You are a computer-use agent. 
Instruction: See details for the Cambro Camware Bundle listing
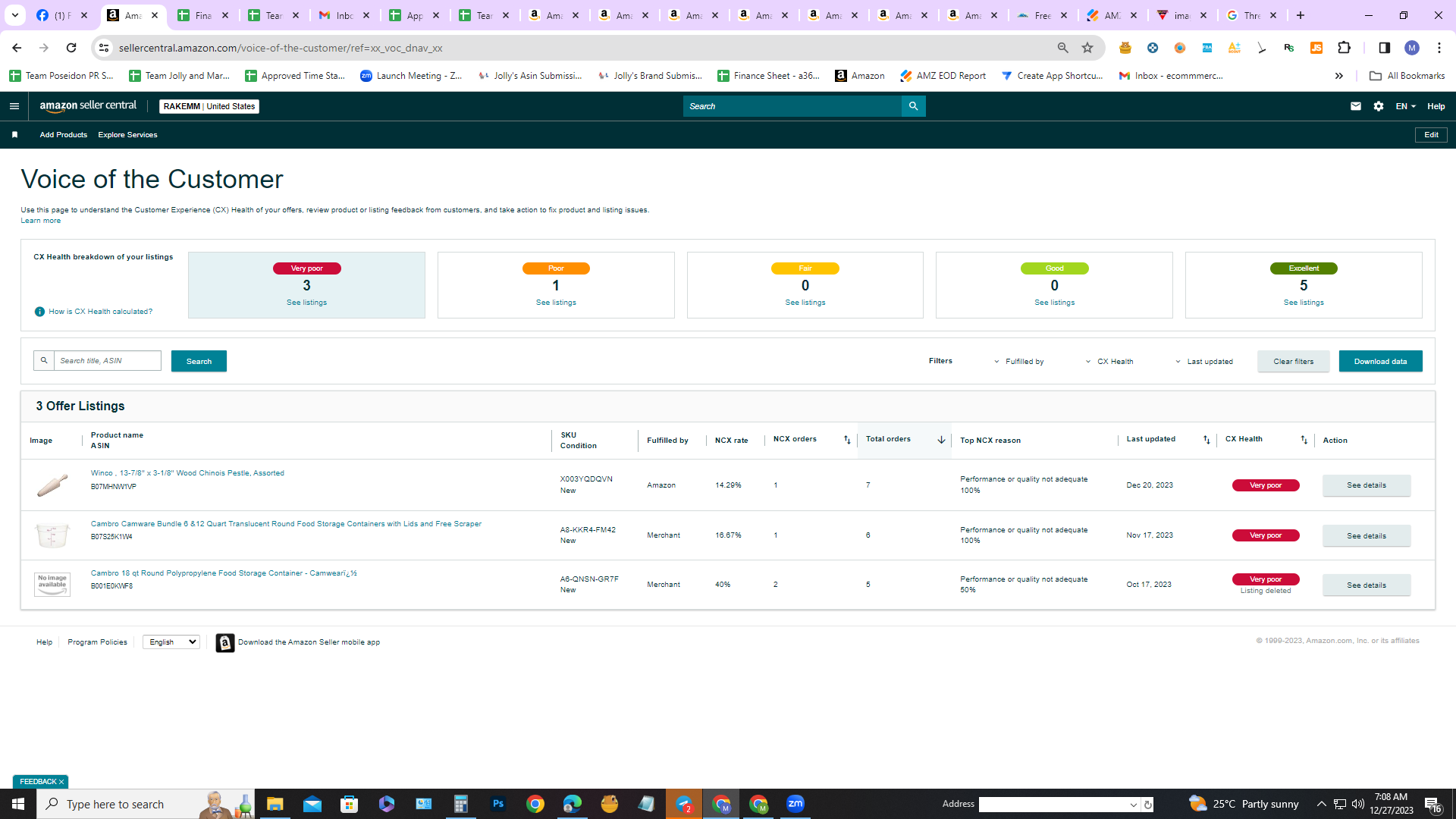pos(1367,536)
